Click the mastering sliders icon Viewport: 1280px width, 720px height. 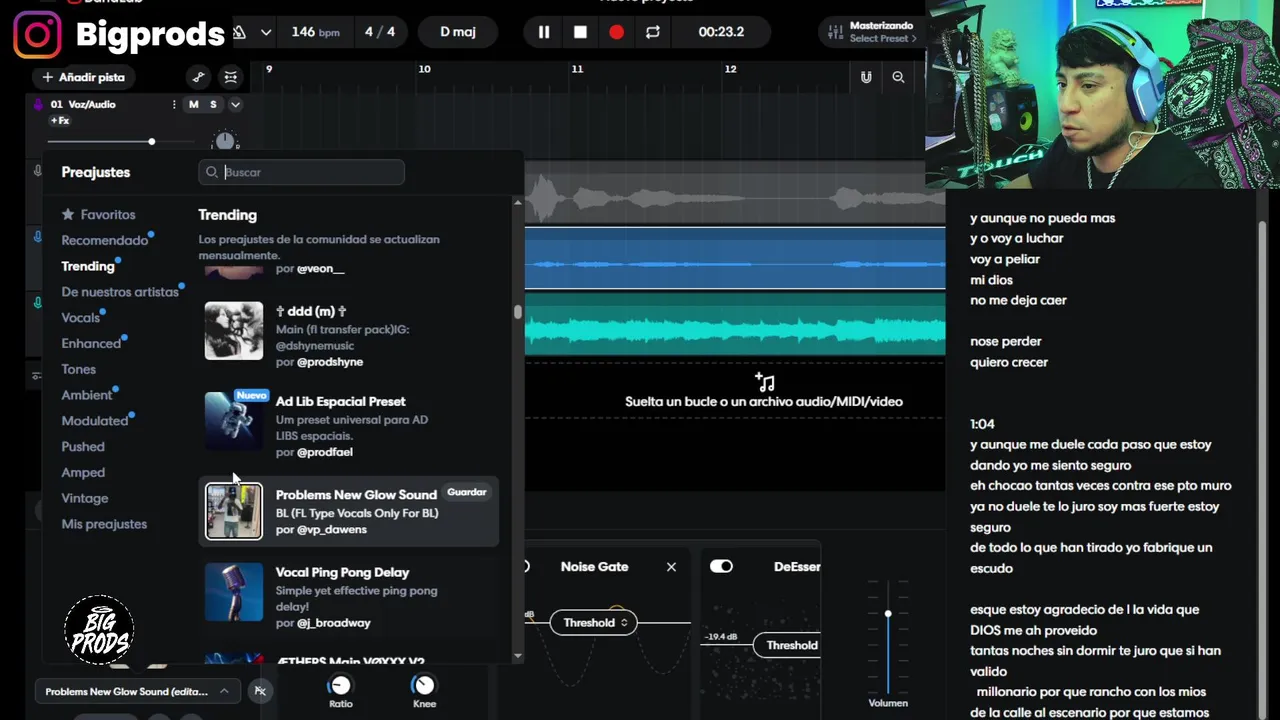click(836, 32)
